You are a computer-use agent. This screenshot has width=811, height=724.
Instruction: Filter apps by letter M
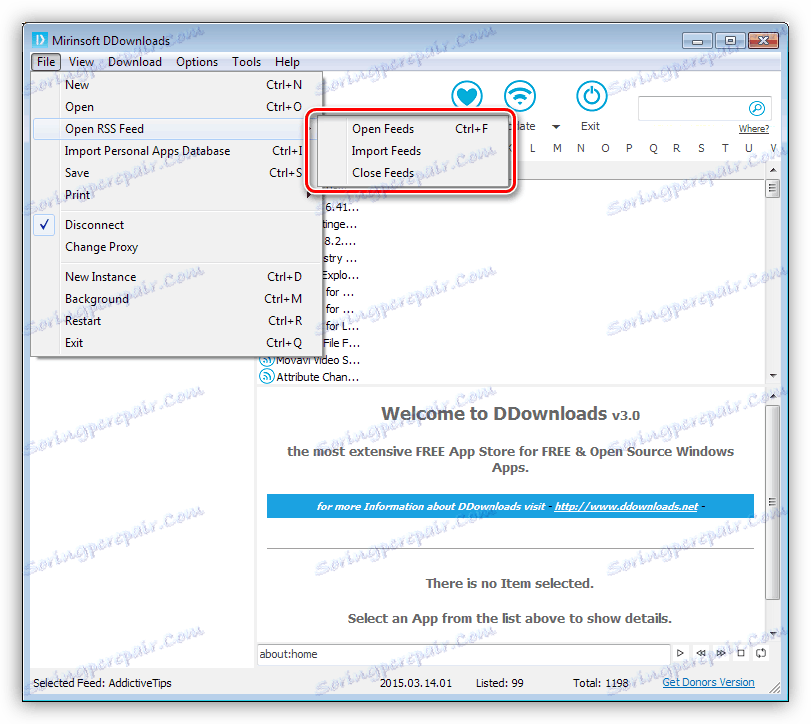[557, 148]
